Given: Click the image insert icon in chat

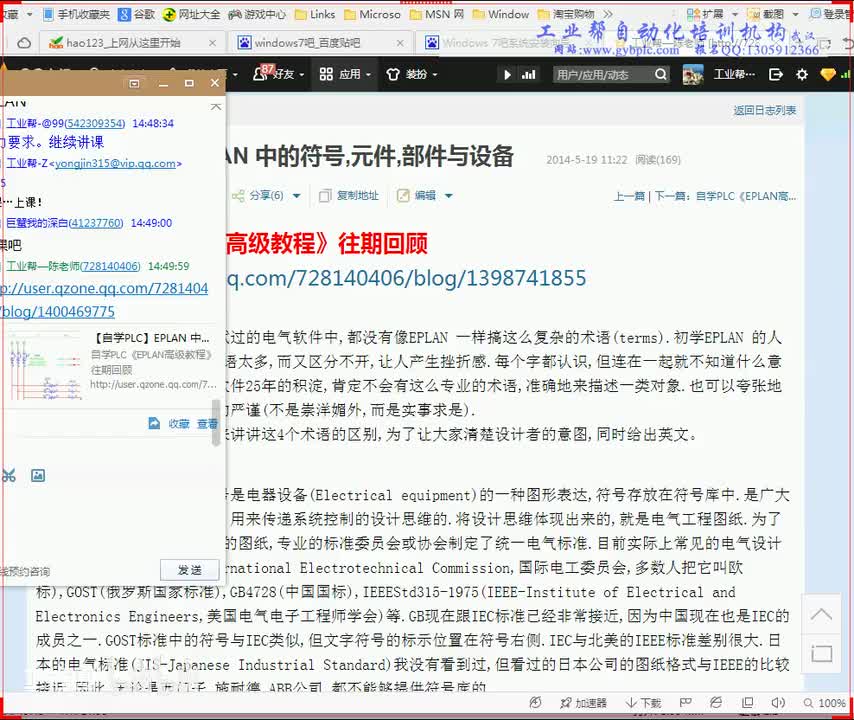Looking at the screenshot, I should (x=38, y=475).
